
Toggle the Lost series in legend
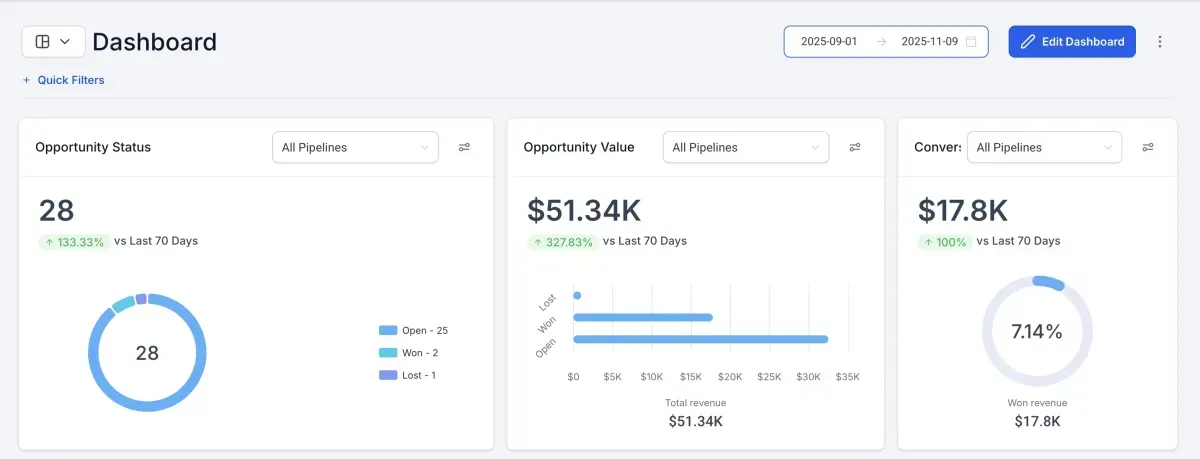point(408,375)
